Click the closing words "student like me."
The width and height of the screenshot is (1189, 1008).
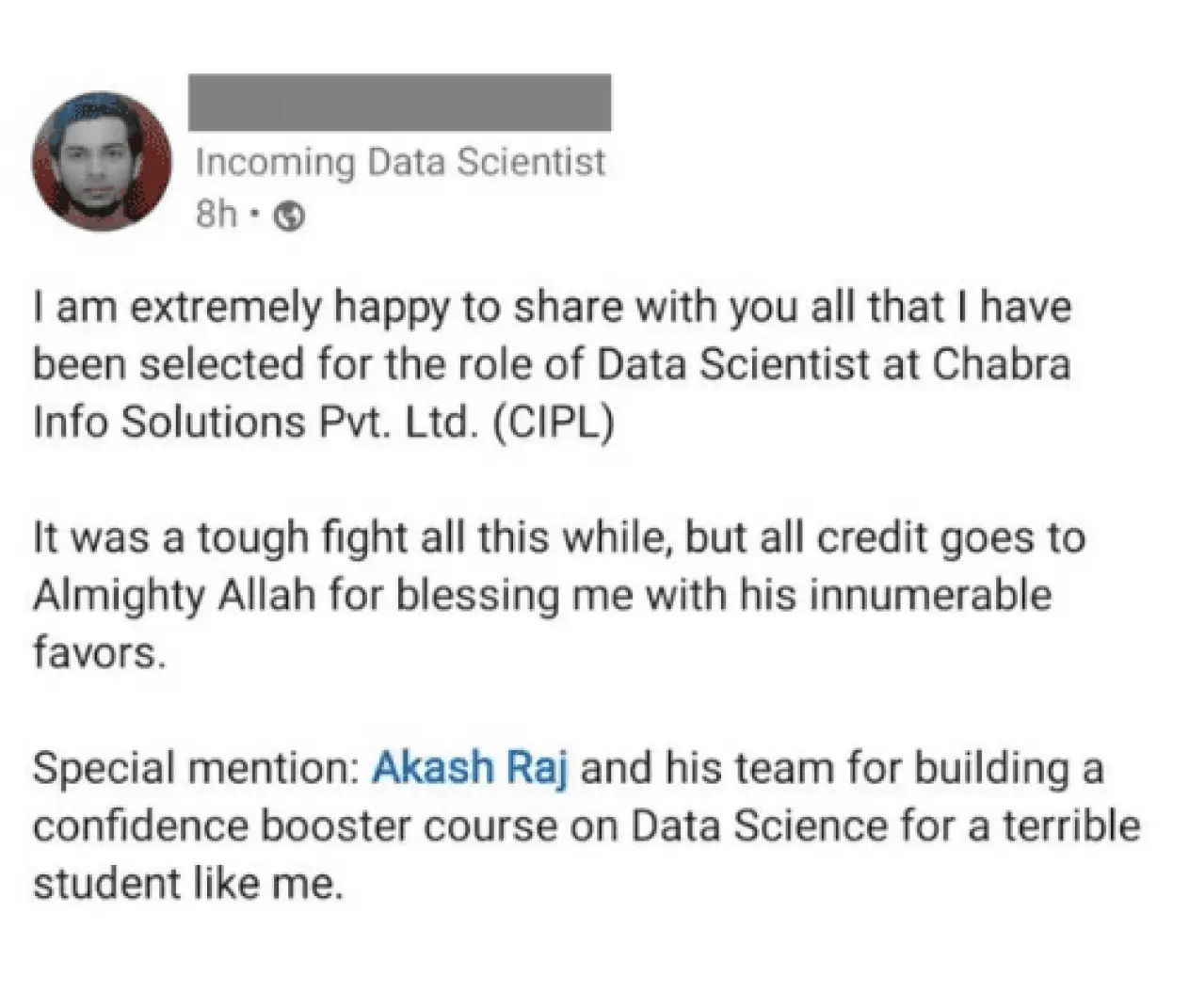(185, 884)
